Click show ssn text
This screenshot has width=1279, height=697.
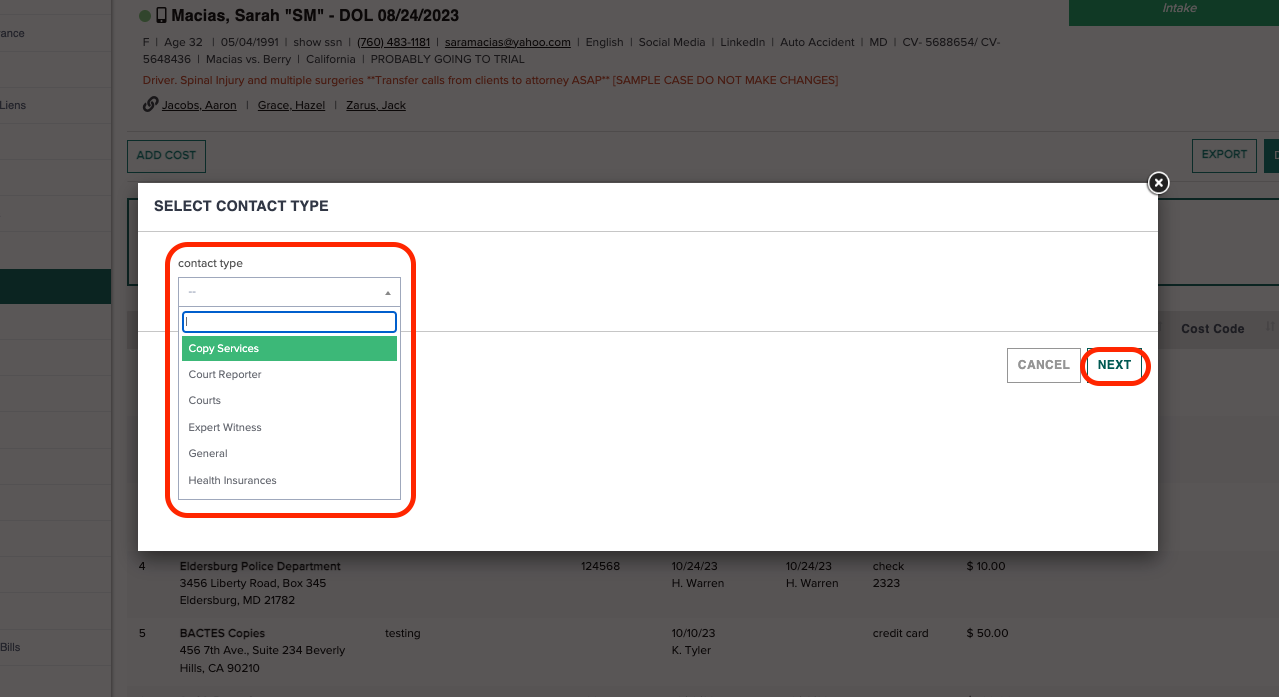pos(318,42)
